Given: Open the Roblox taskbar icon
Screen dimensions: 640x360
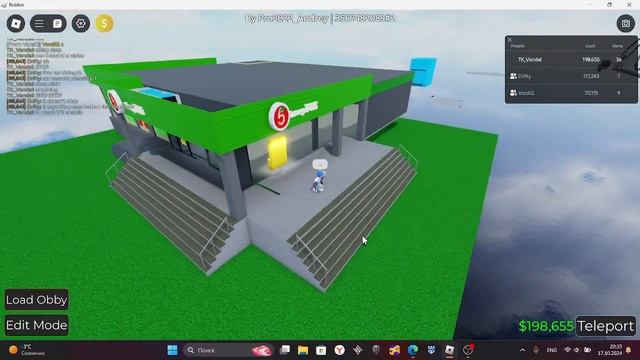Looking at the screenshot, I should (x=449, y=350).
